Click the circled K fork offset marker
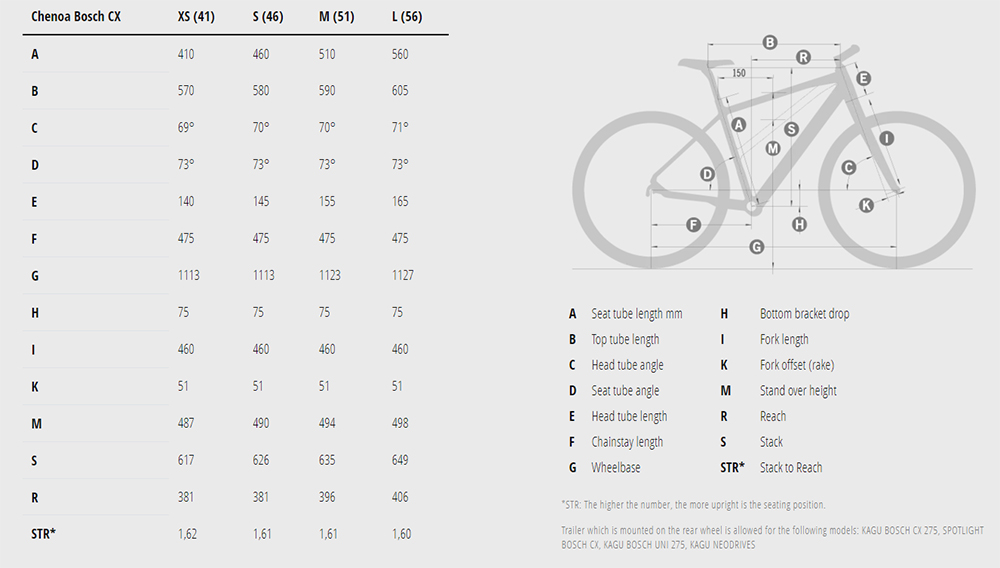The height and width of the screenshot is (568, 1000). (x=866, y=204)
